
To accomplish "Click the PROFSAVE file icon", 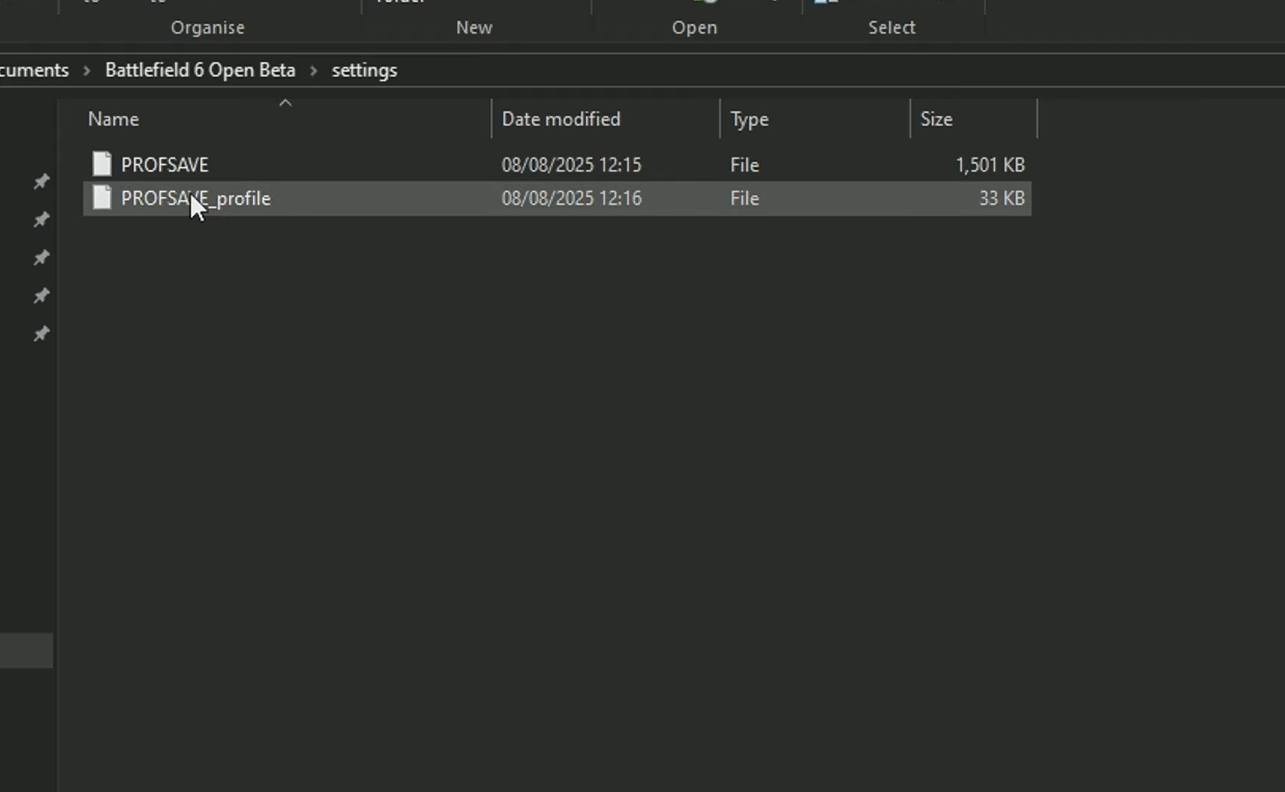I will coord(102,164).
